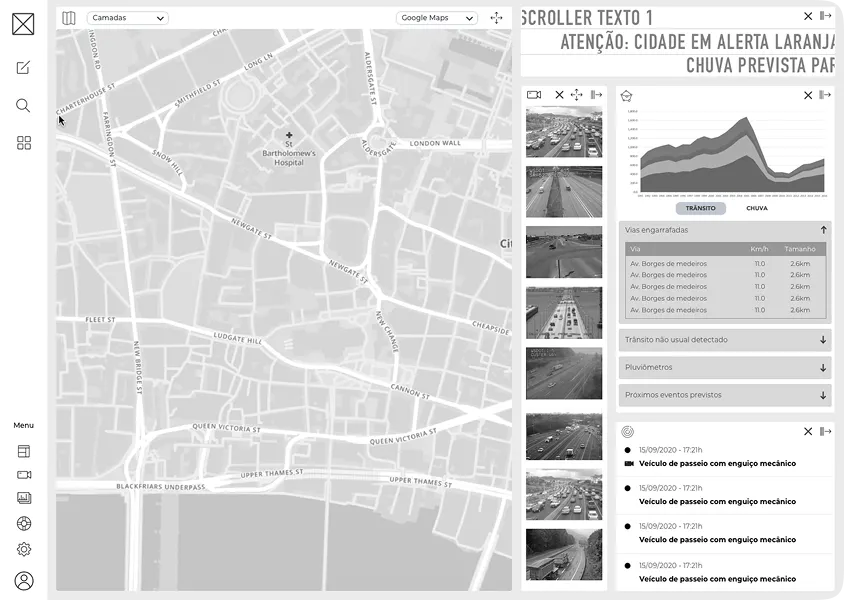Click the search magnifier in left sidebar

(23, 105)
